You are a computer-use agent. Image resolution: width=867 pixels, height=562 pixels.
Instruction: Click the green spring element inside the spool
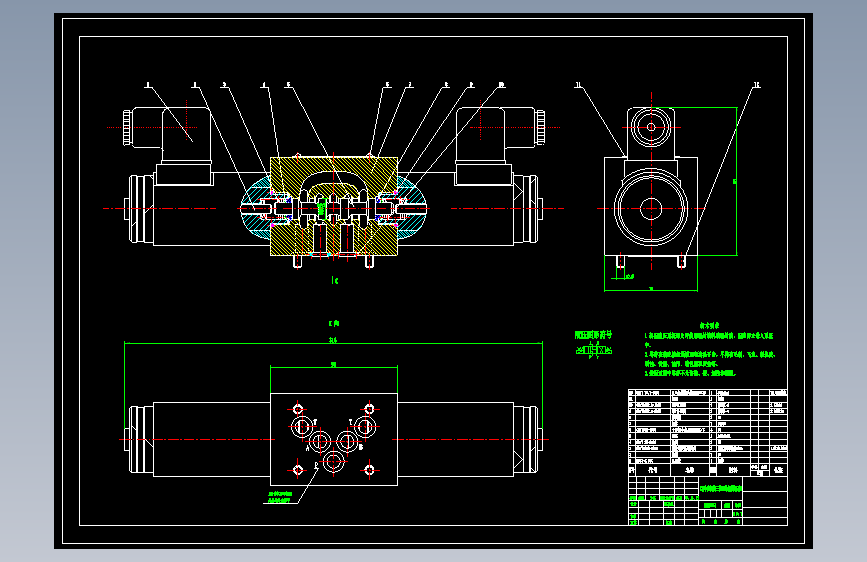(x=321, y=209)
